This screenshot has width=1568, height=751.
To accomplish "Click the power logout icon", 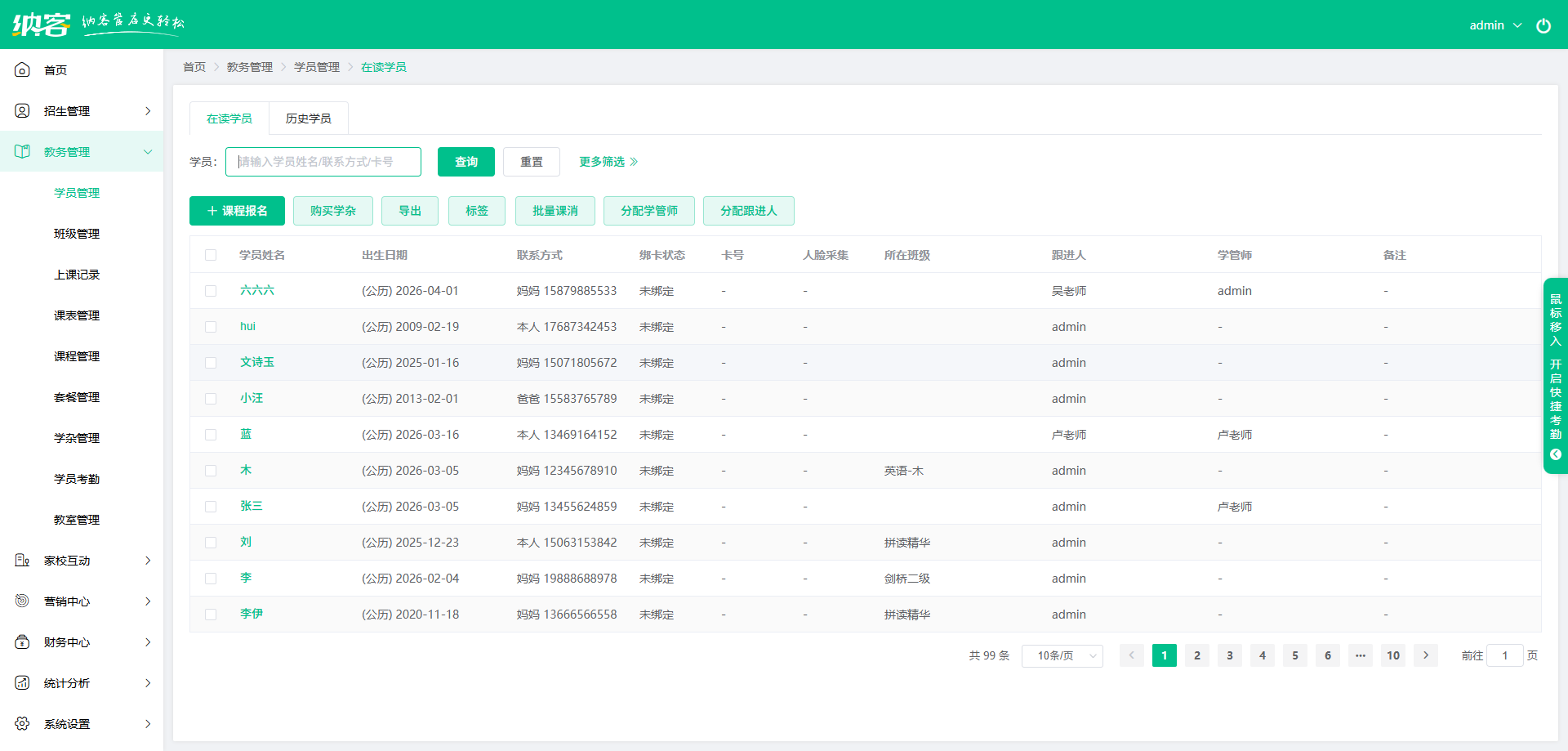I will [x=1543, y=25].
